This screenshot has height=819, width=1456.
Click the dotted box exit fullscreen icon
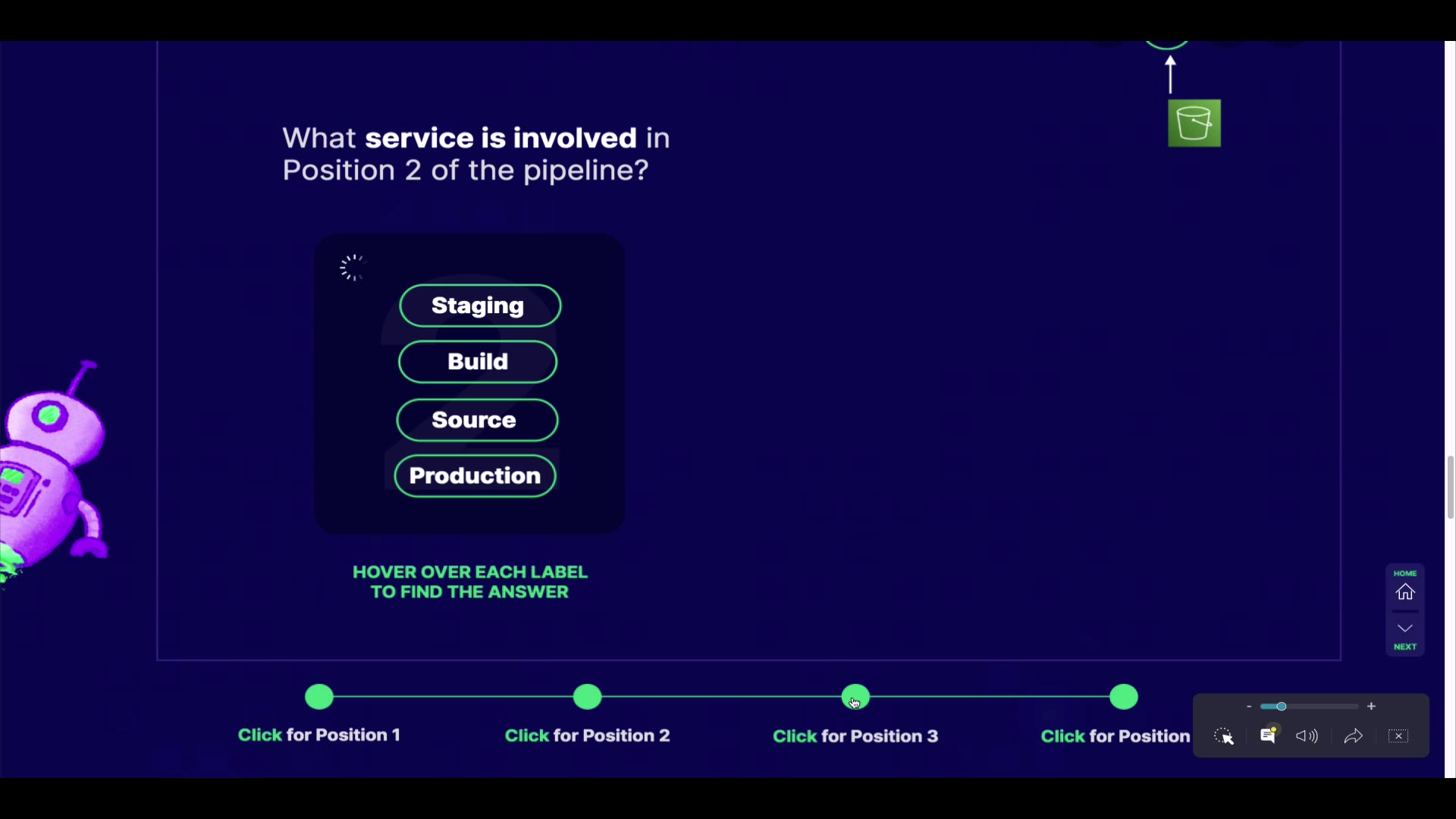pyautogui.click(x=1398, y=736)
